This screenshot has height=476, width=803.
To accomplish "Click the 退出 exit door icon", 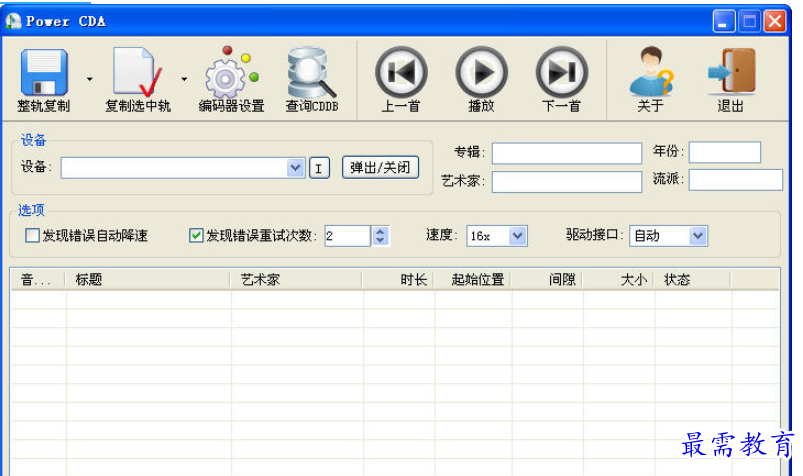I will coord(731,72).
